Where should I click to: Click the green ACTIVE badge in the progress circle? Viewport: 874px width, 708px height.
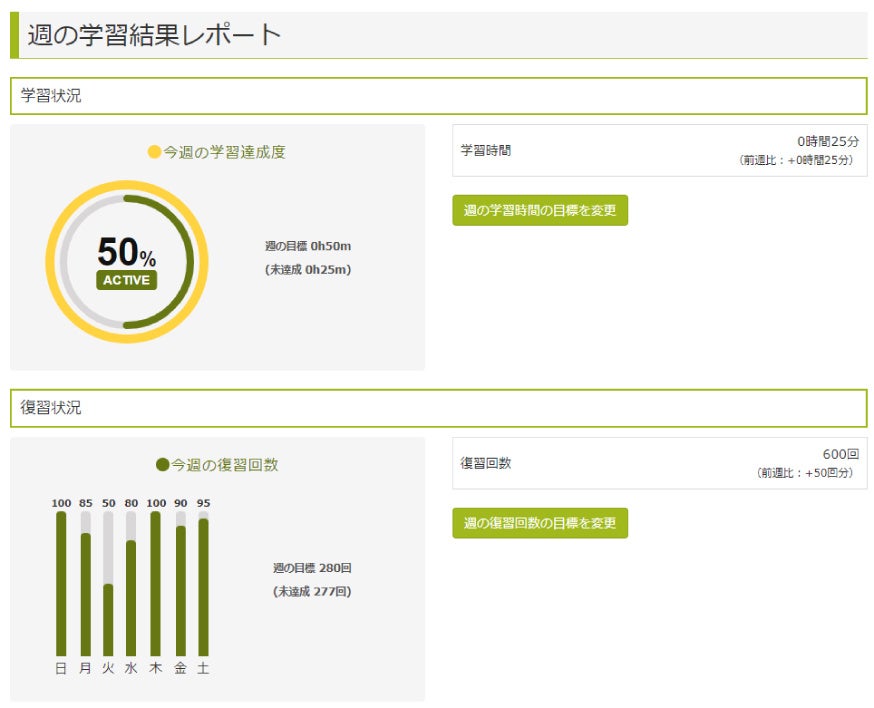point(127,280)
